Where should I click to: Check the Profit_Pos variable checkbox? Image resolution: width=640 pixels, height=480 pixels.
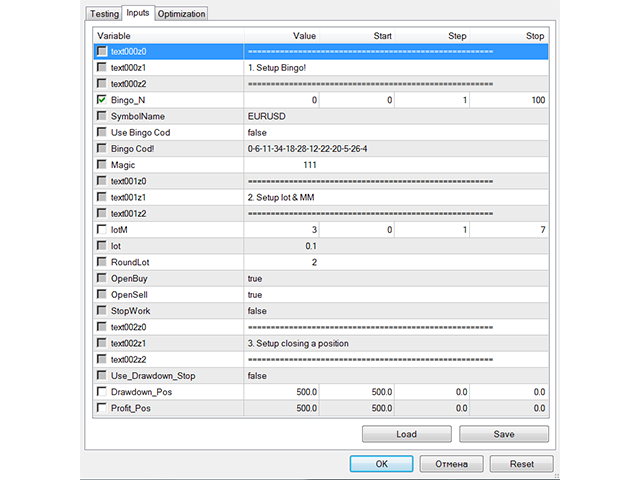[101, 408]
